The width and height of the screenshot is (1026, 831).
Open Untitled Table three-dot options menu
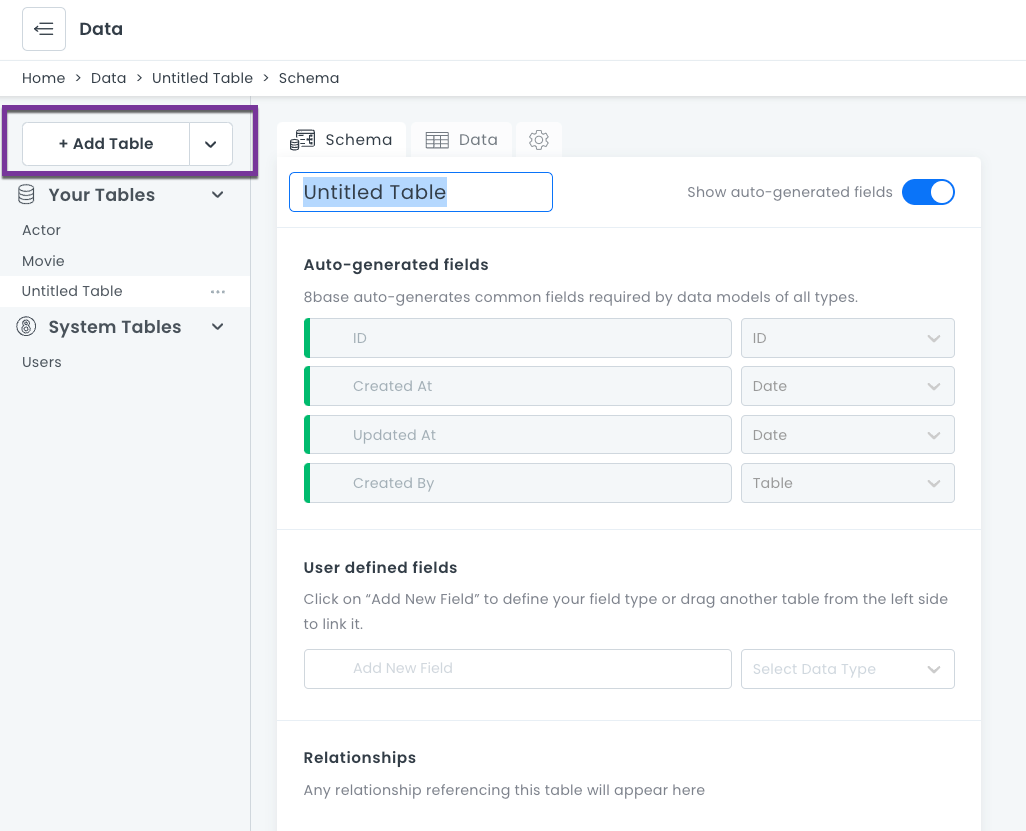[x=217, y=291]
